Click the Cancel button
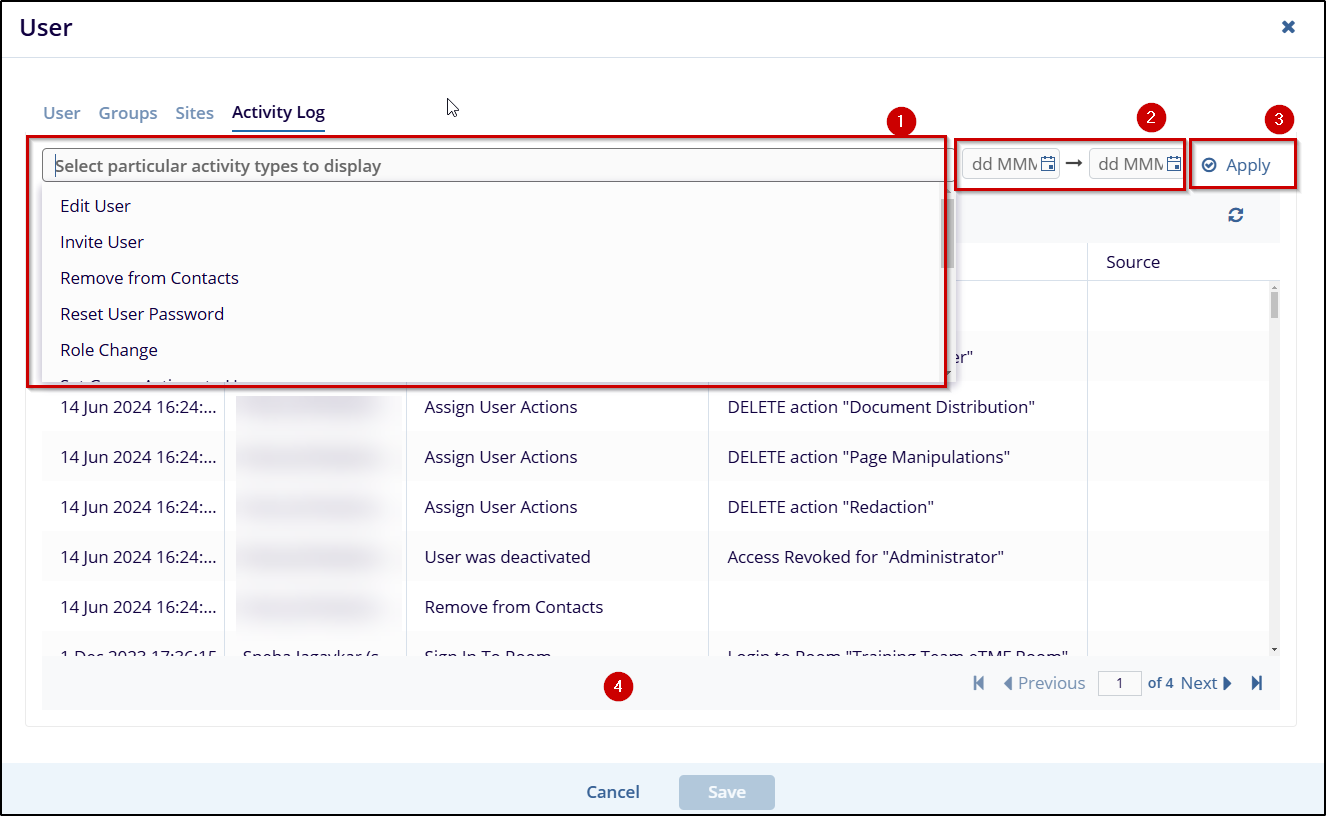Image resolution: width=1326 pixels, height=816 pixels. coord(612,792)
